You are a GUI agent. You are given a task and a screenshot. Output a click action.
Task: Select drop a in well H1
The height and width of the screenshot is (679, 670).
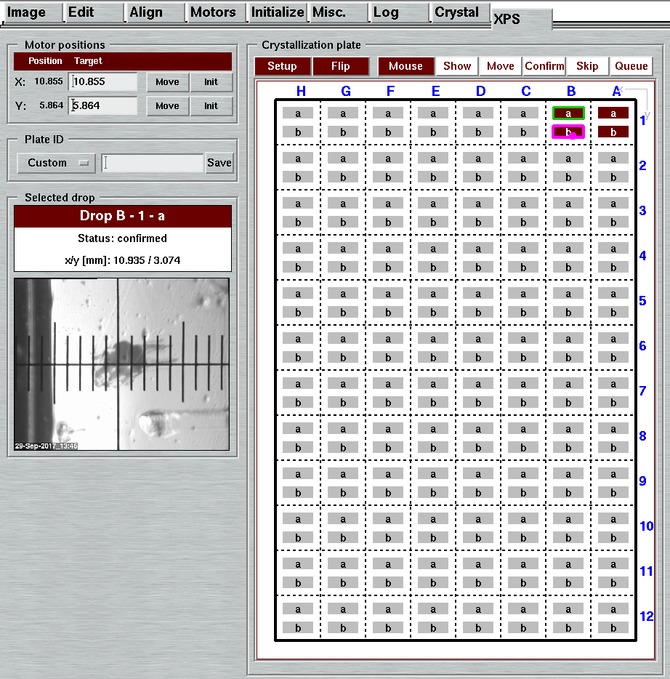[x=297, y=114]
